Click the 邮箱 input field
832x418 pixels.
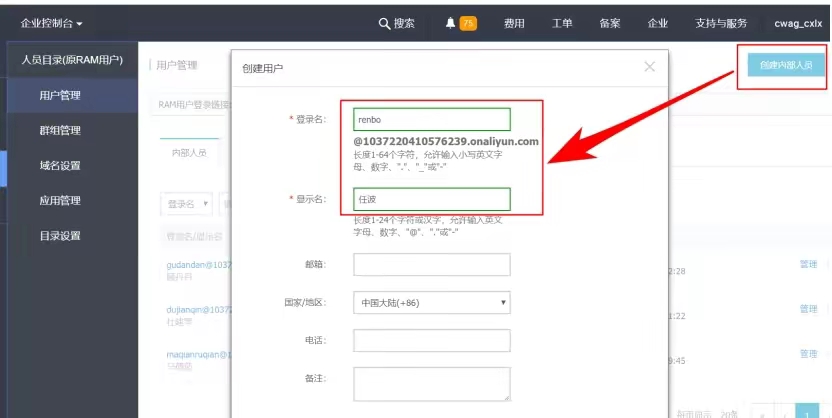point(432,264)
